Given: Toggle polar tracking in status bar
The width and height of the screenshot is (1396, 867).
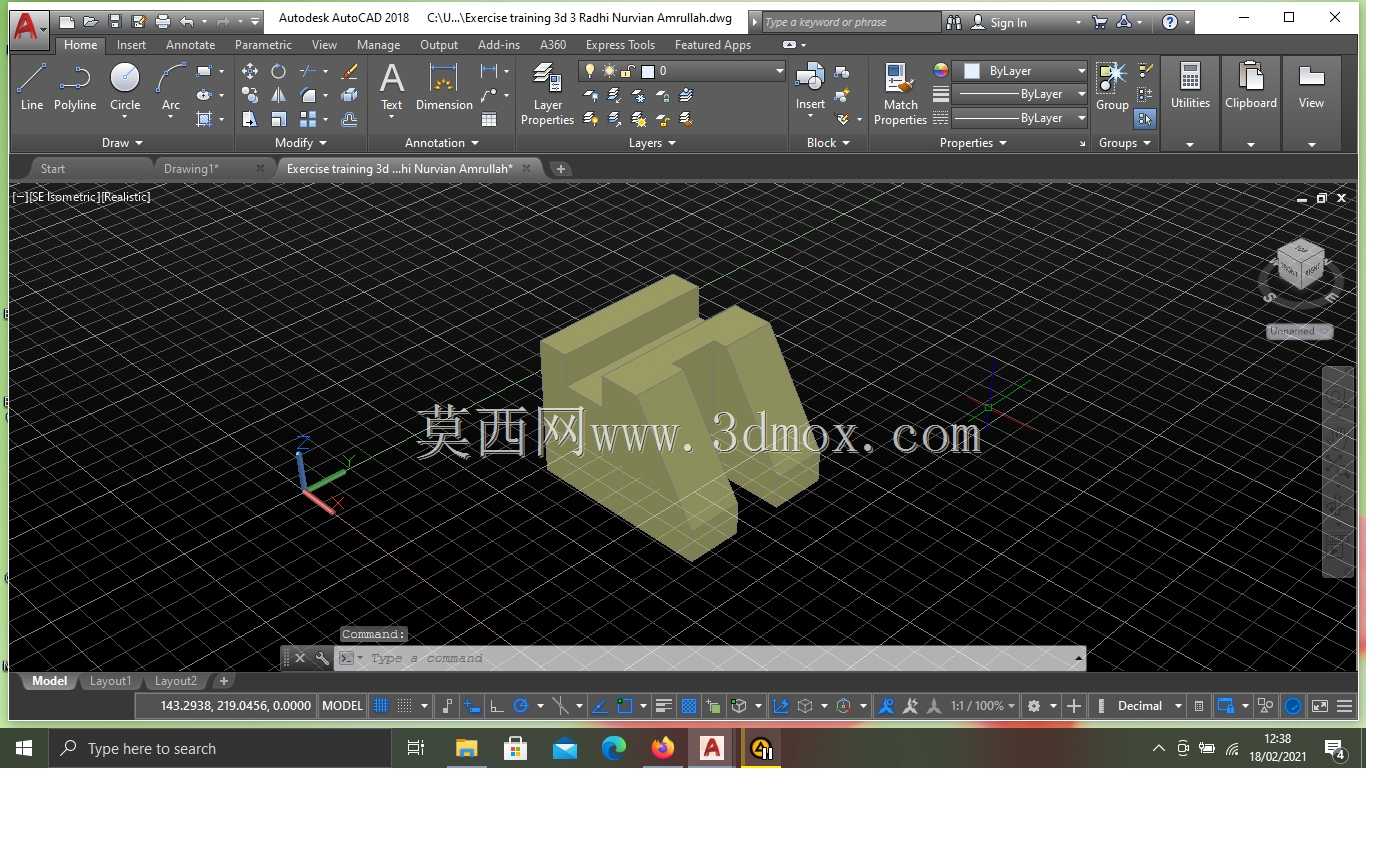Looking at the screenshot, I should point(520,706).
